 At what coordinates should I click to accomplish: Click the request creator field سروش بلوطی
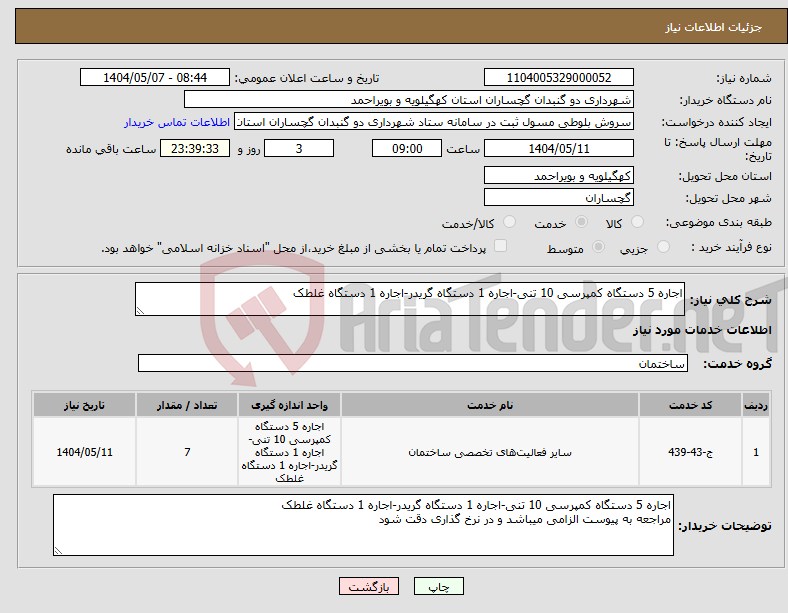(x=434, y=122)
